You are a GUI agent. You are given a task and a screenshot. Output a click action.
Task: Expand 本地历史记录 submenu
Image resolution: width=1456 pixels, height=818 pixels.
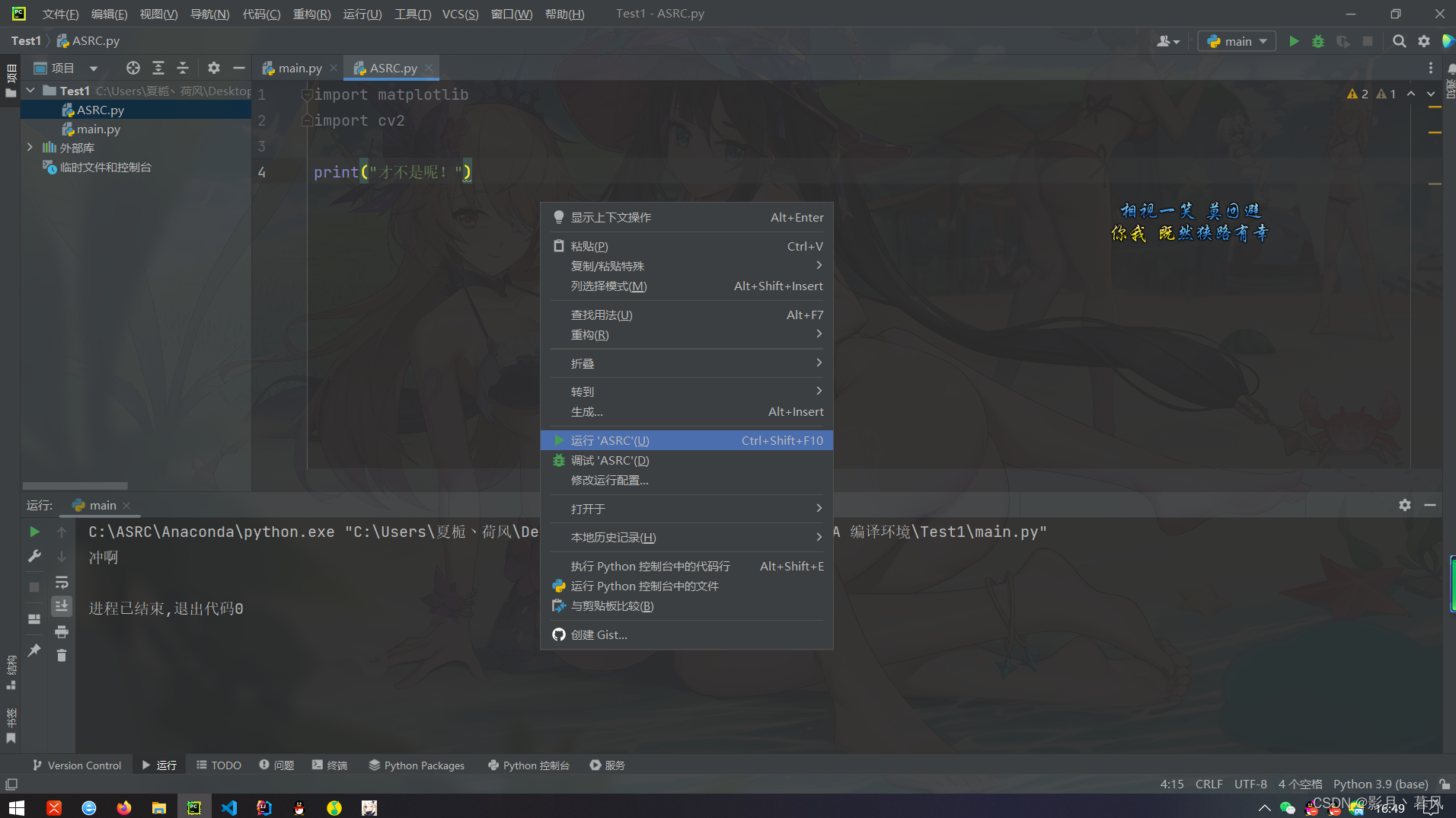tap(687, 537)
